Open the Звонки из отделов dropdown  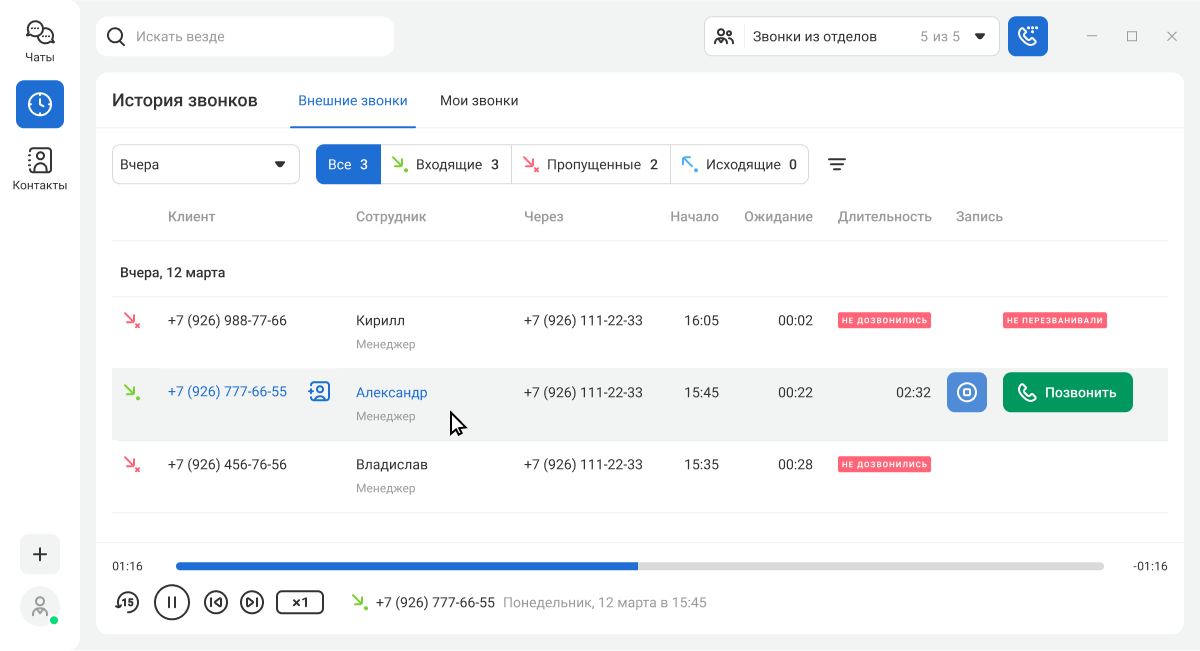click(x=851, y=37)
